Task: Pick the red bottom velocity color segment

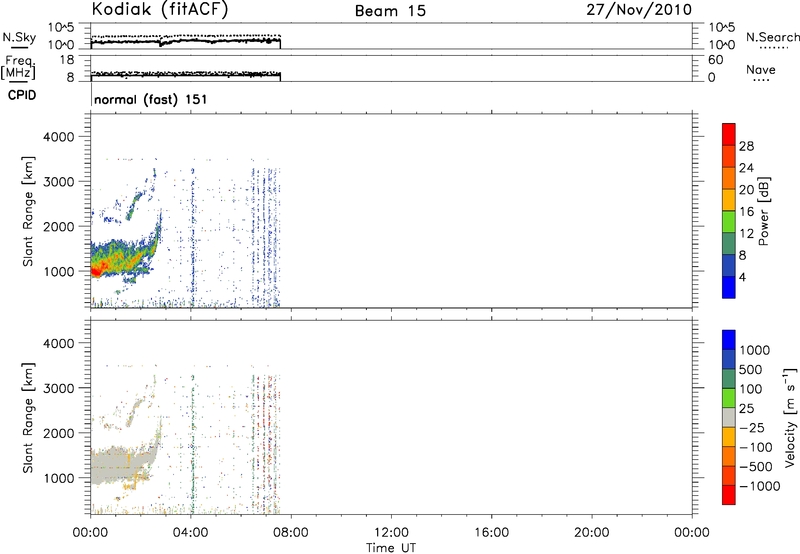Action: pyautogui.click(x=729, y=495)
